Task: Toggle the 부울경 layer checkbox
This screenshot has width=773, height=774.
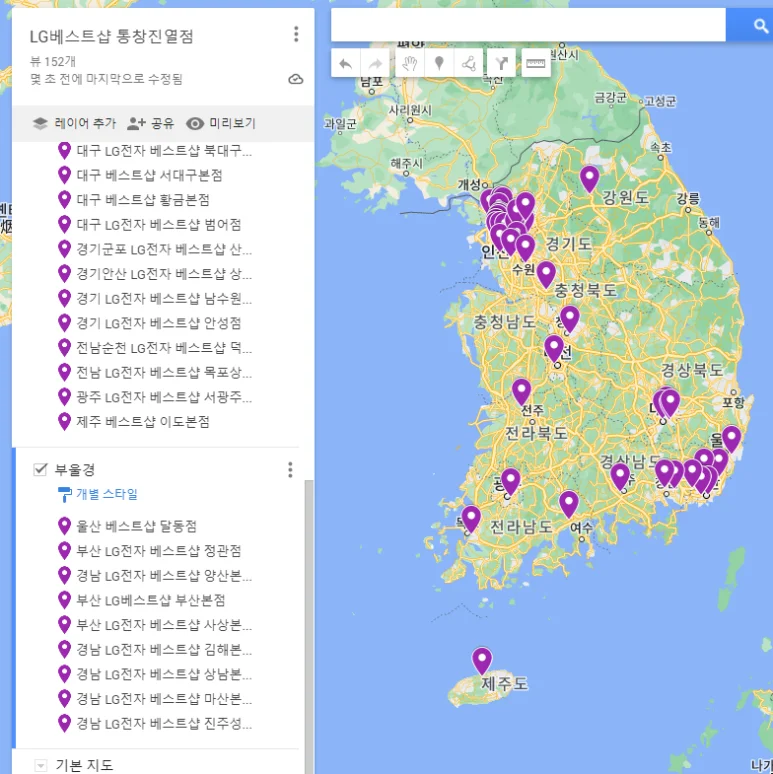Action: point(40,469)
